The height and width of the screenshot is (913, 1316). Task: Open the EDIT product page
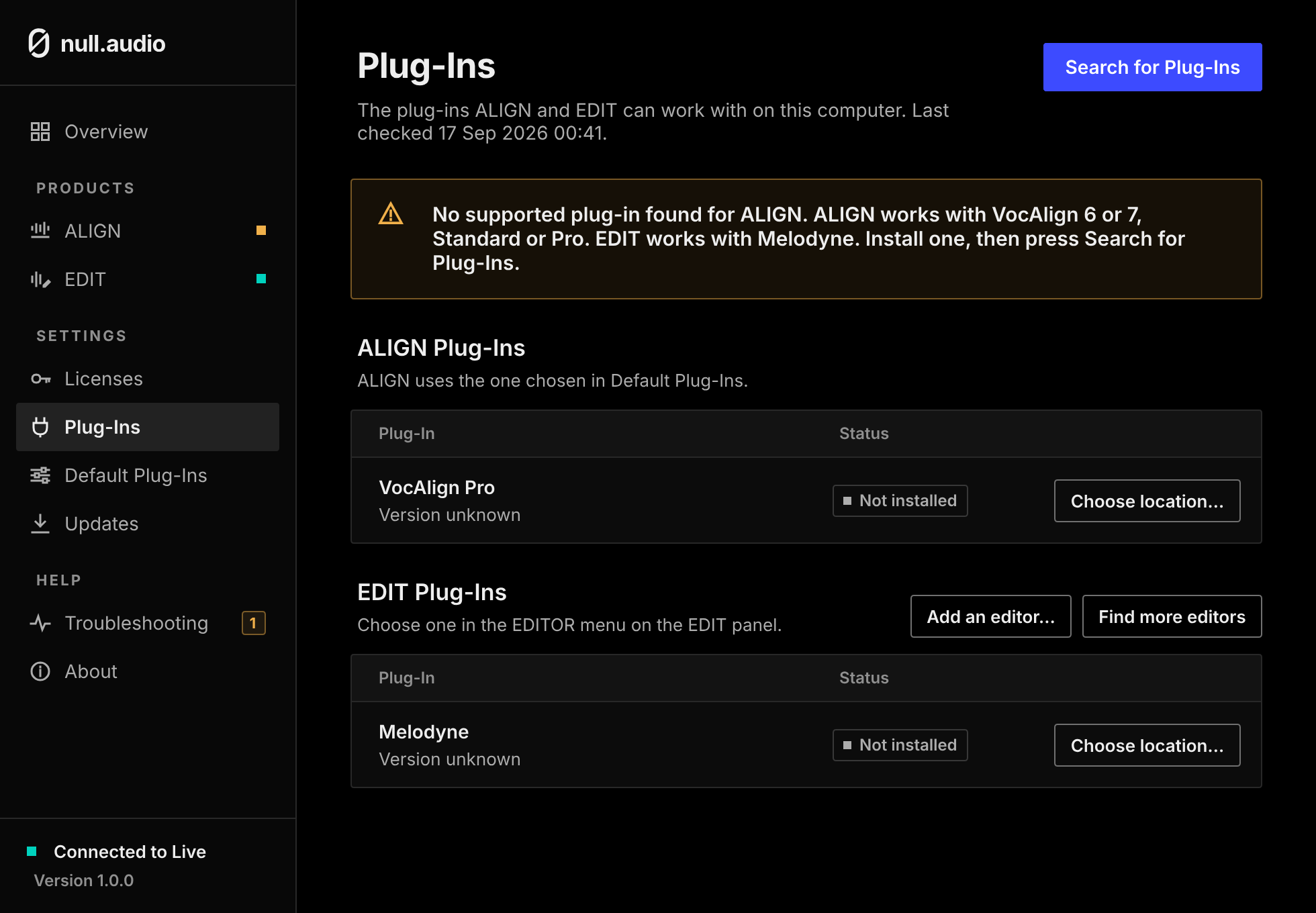[x=148, y=279]
